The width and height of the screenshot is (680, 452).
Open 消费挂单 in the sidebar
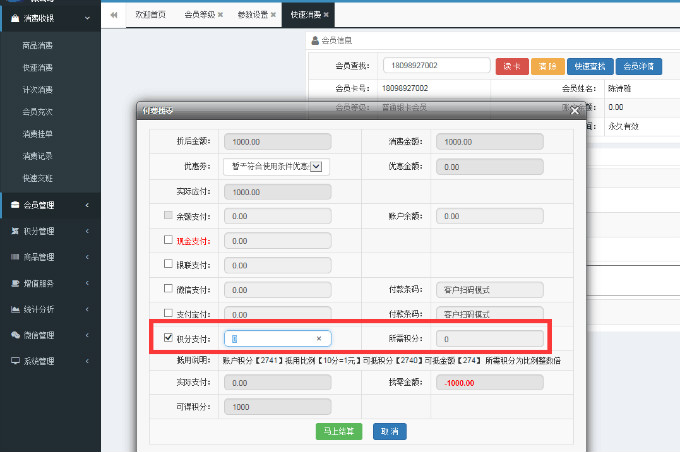tap(38, 134)
